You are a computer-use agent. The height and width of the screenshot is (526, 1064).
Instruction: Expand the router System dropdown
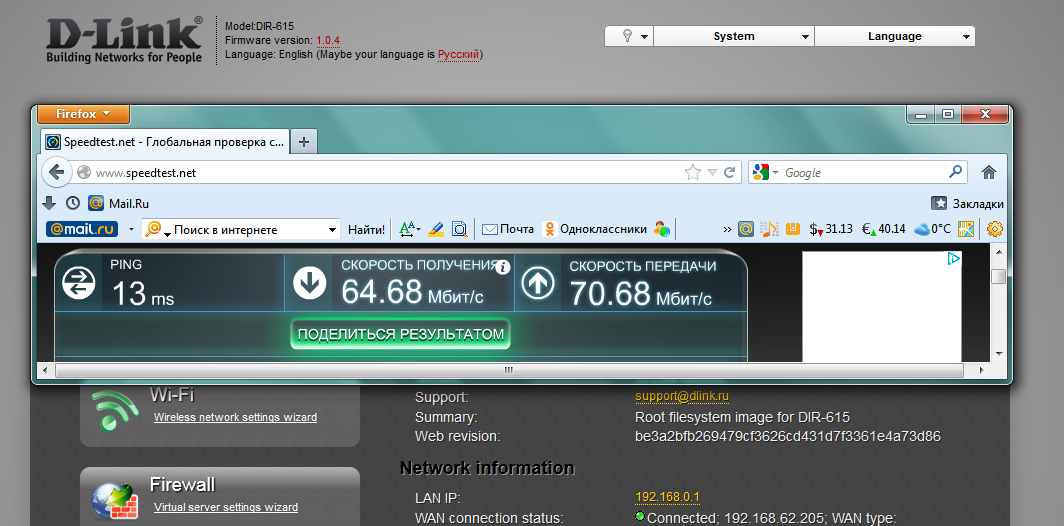click(x=734, y=36)
